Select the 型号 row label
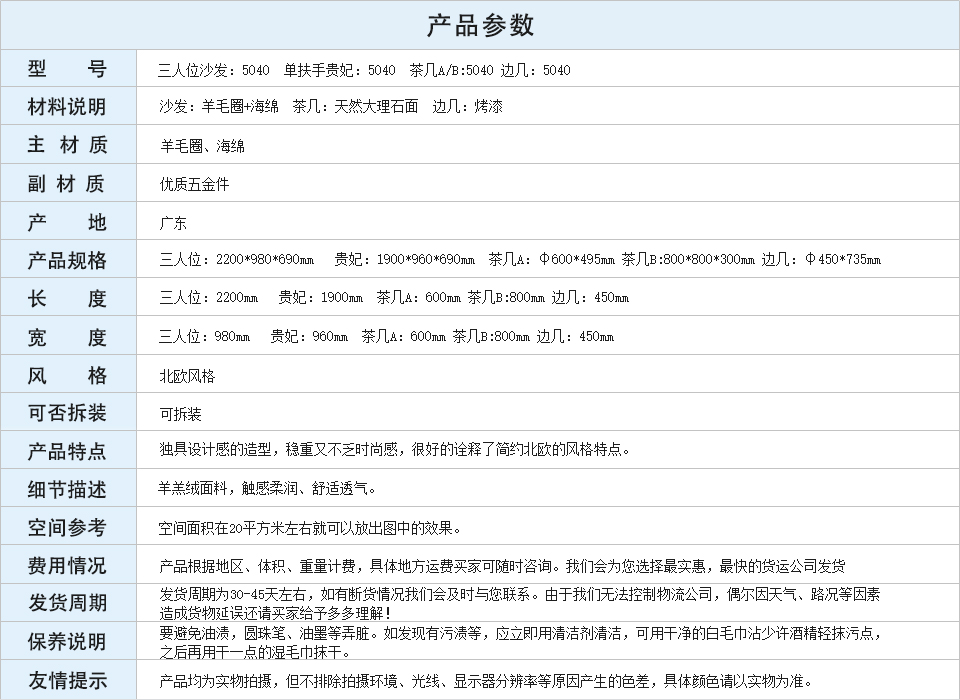Image resolution: width=960 pixels, height=700 pixels. [67, 69]
